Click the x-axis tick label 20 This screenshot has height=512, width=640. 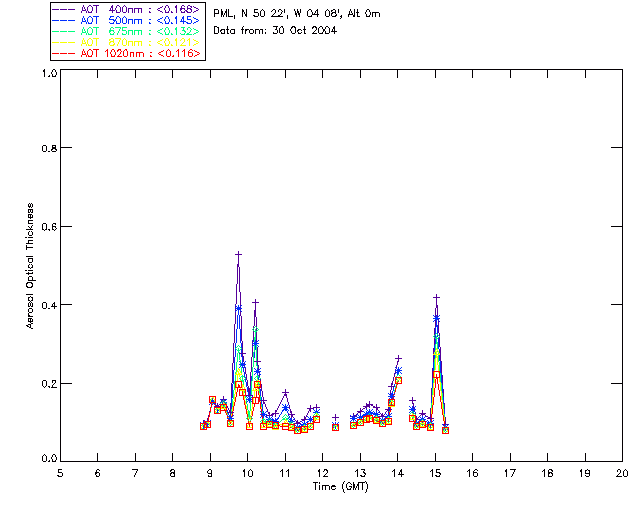[622, 473]
